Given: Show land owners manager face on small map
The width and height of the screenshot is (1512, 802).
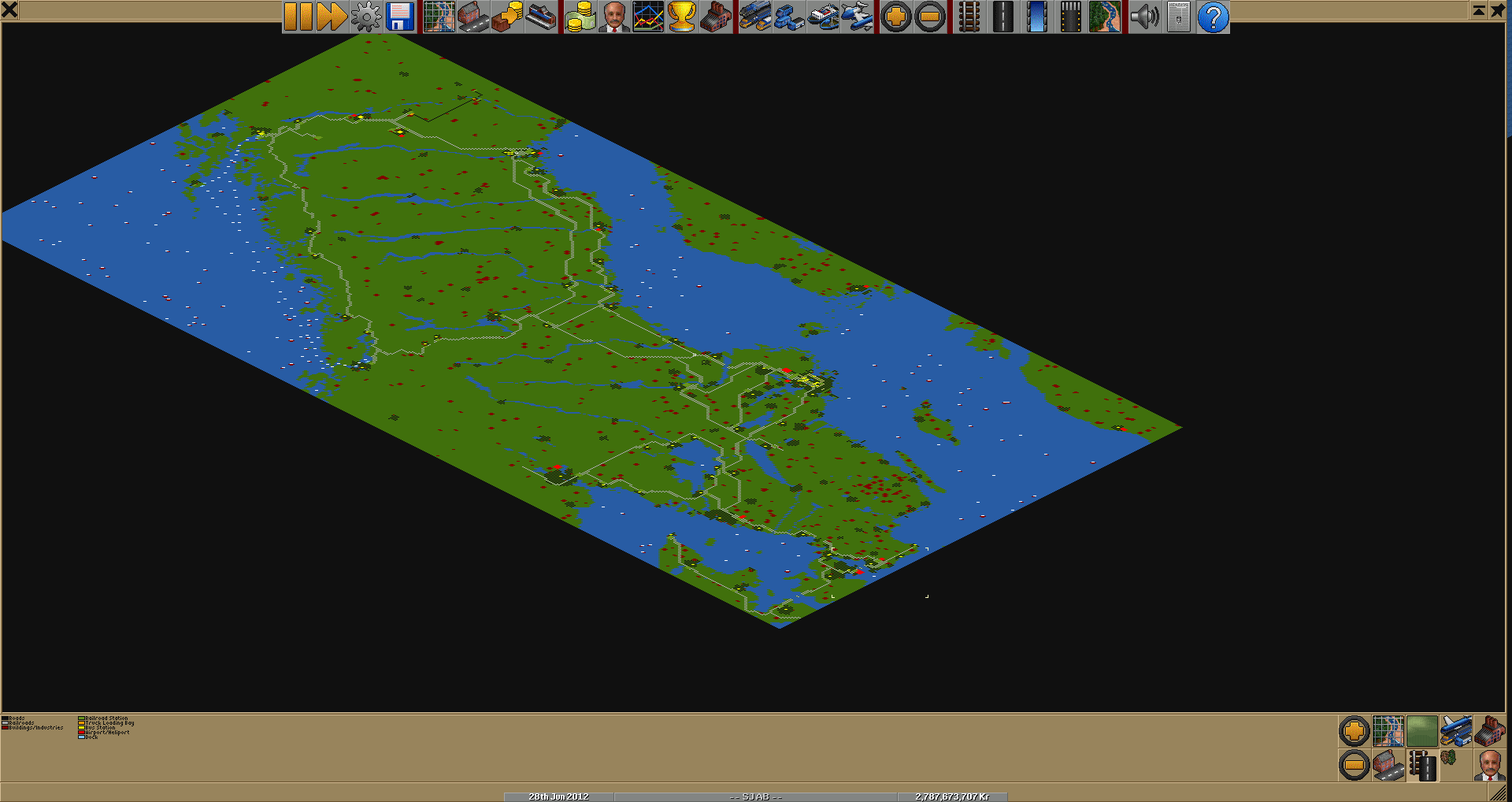Looking at the screenshot, I should (1490, 765).
